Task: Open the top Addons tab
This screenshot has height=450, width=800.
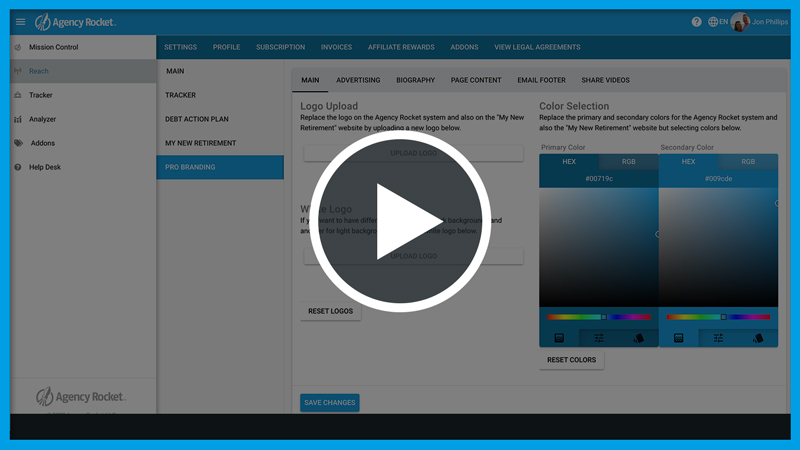Action: (464, 47)
